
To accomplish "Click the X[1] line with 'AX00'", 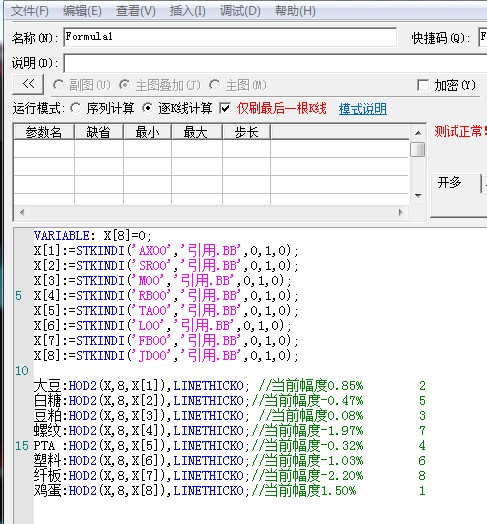I will click(166, 251).
